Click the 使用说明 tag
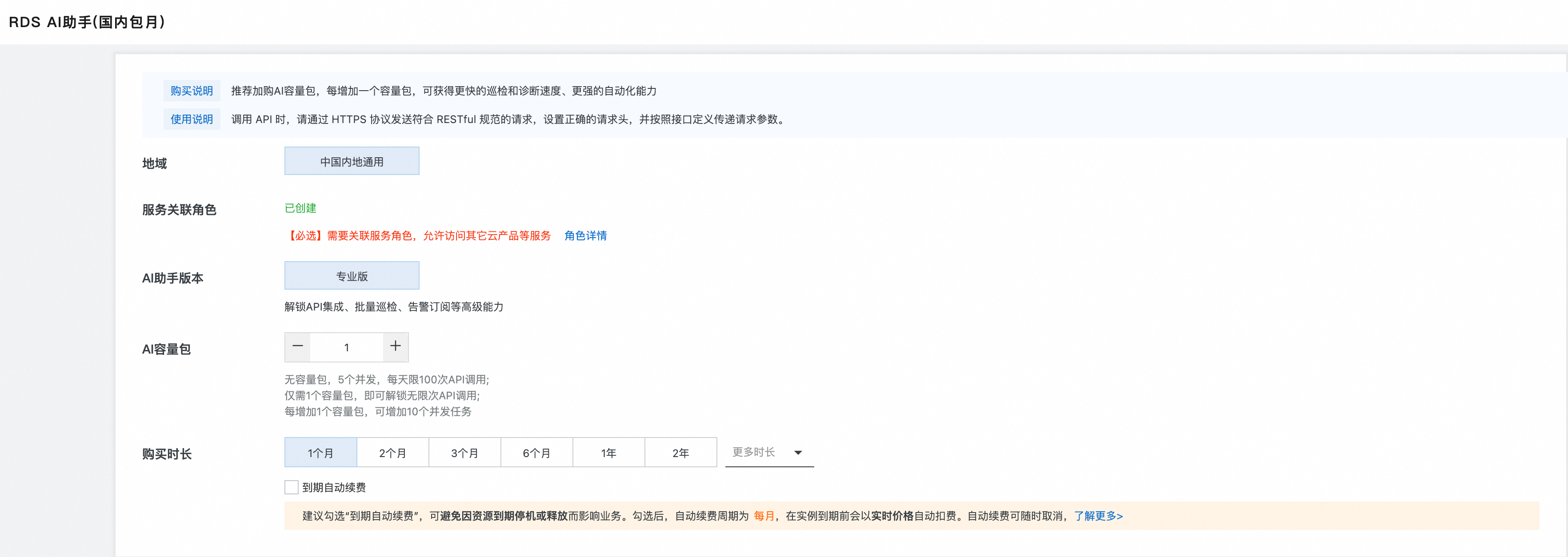The image size is (1568, 557). [192, 119]
